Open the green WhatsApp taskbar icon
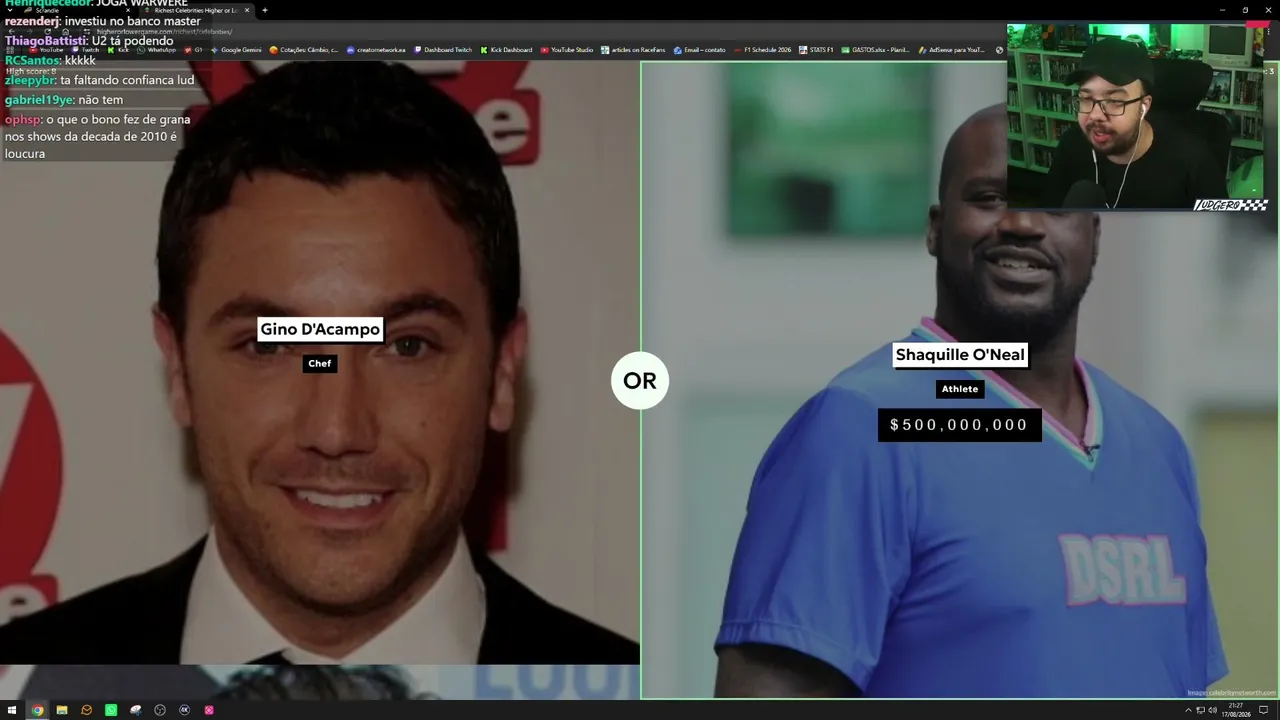Image resolution: width=1280 pixels, height=720 pixels. [111, 710]
